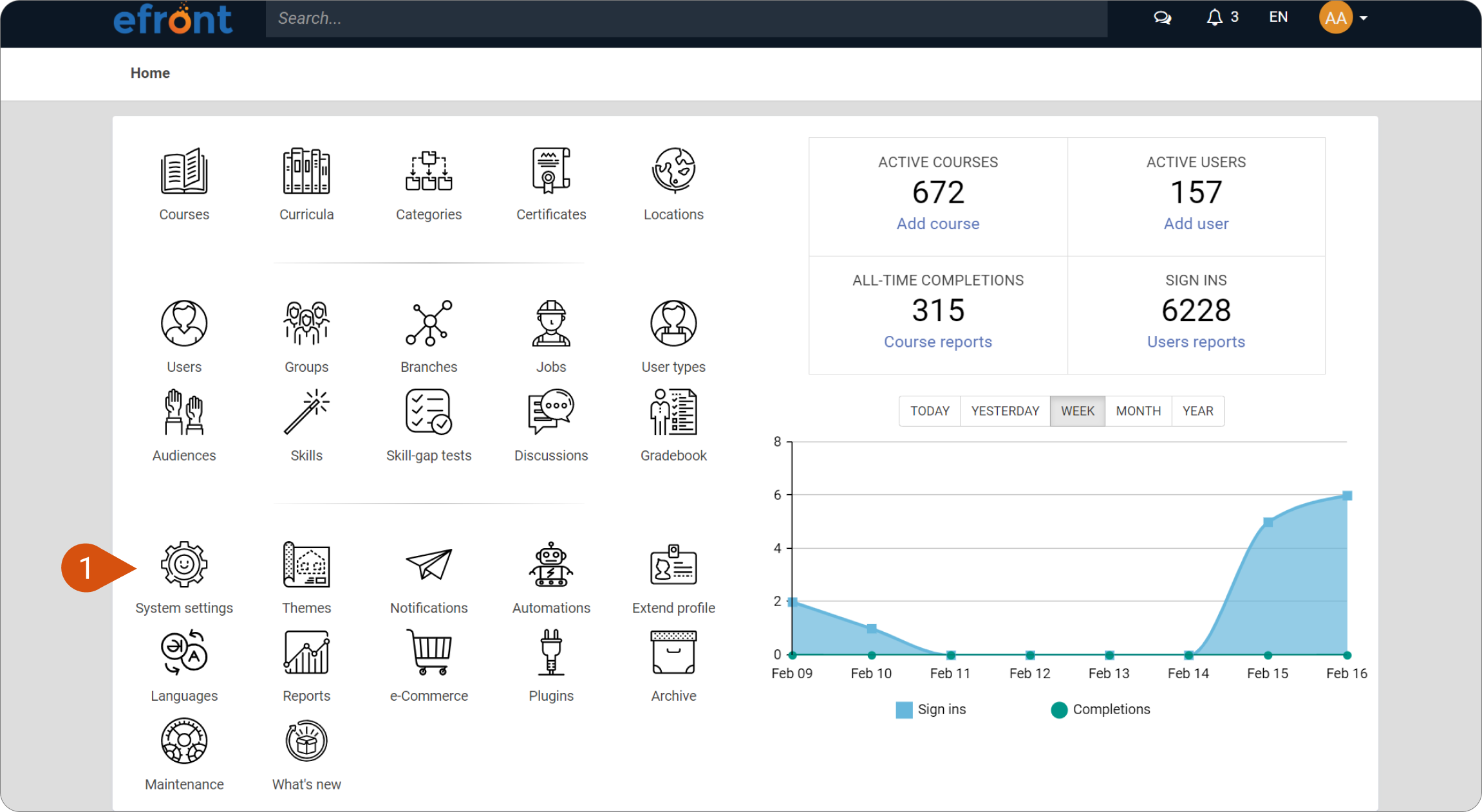Open the Gradebook icon
This screenshot has width=1482, height=812.
point(673,412)
